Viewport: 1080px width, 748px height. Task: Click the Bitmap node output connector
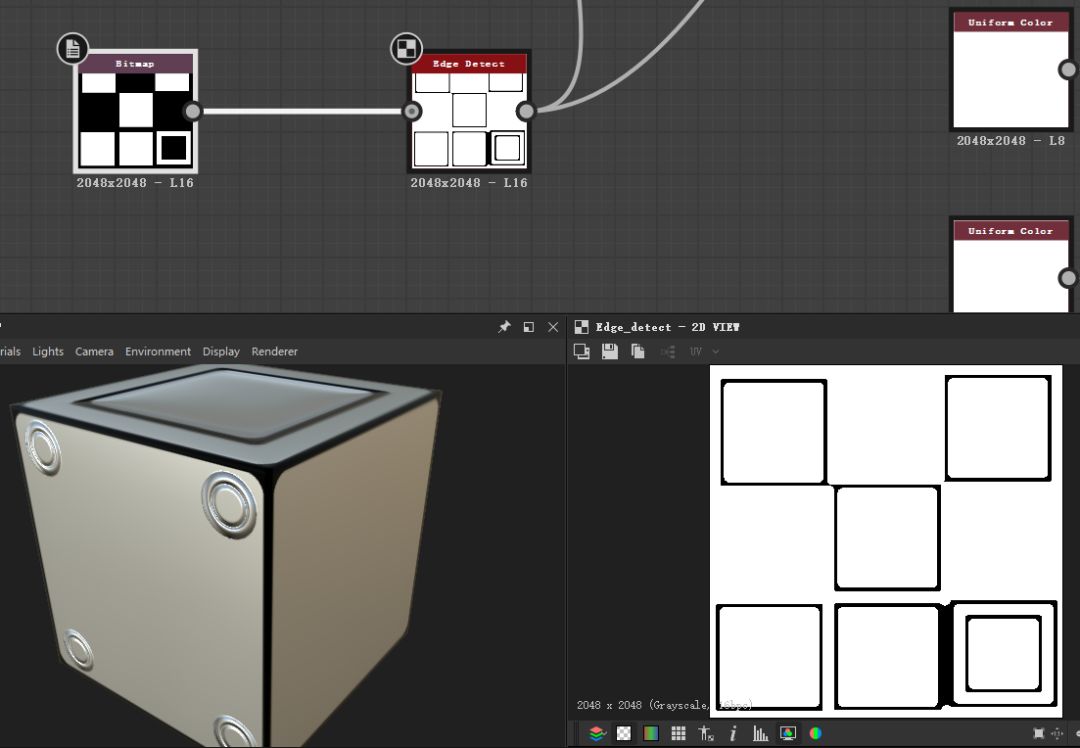(x=192, y=111)
